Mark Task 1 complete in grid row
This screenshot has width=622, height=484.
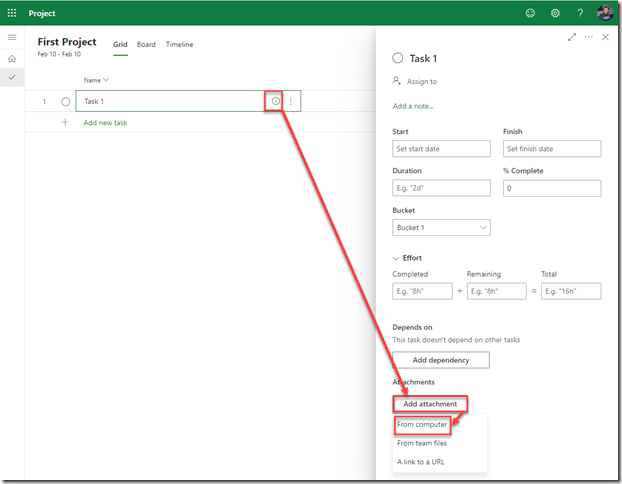tap(66, 101)
